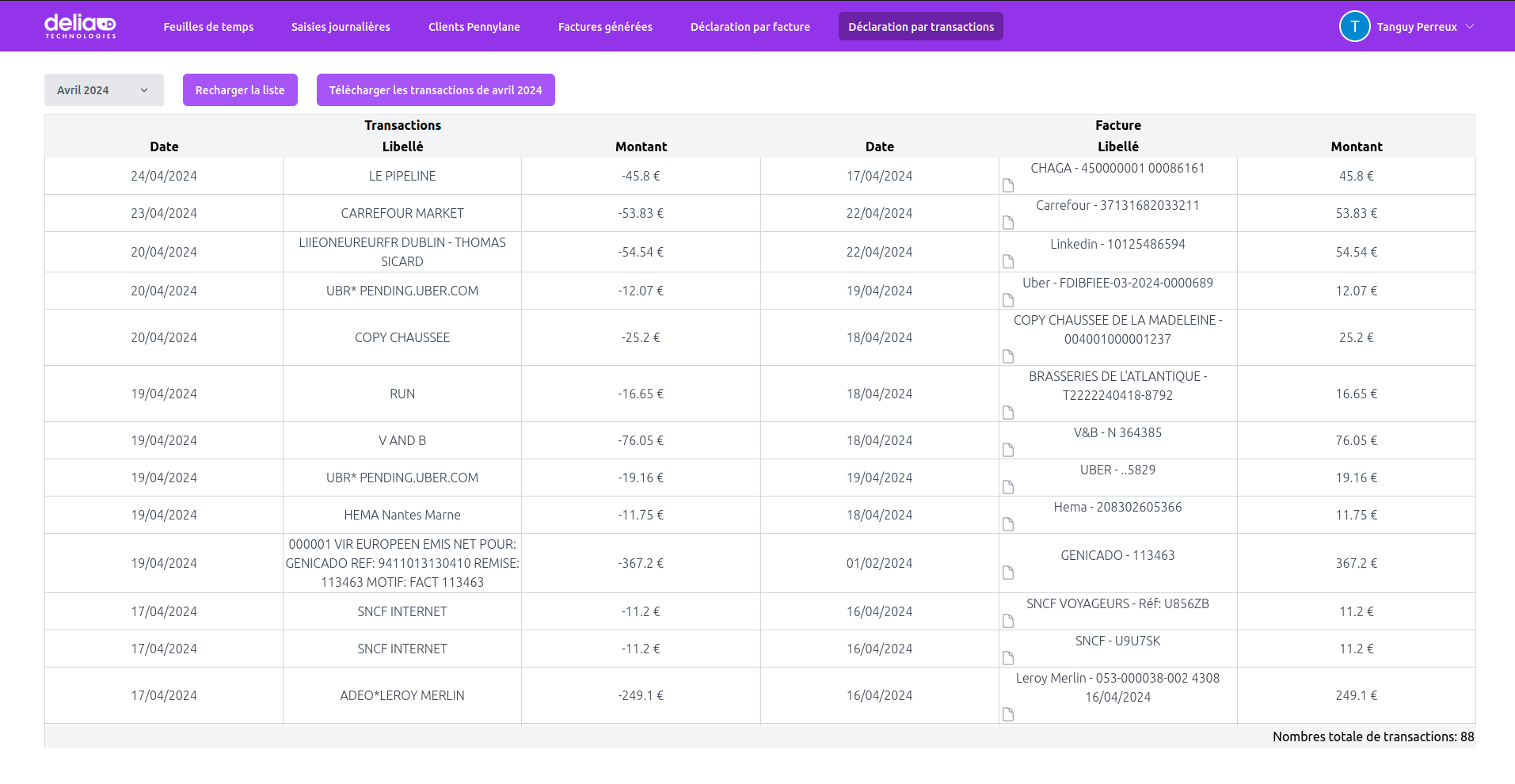This screenshot has width=1515, height=784.
Task: Click the Tanguy Perreux avatar circle
Action: tap(1354, 26)
